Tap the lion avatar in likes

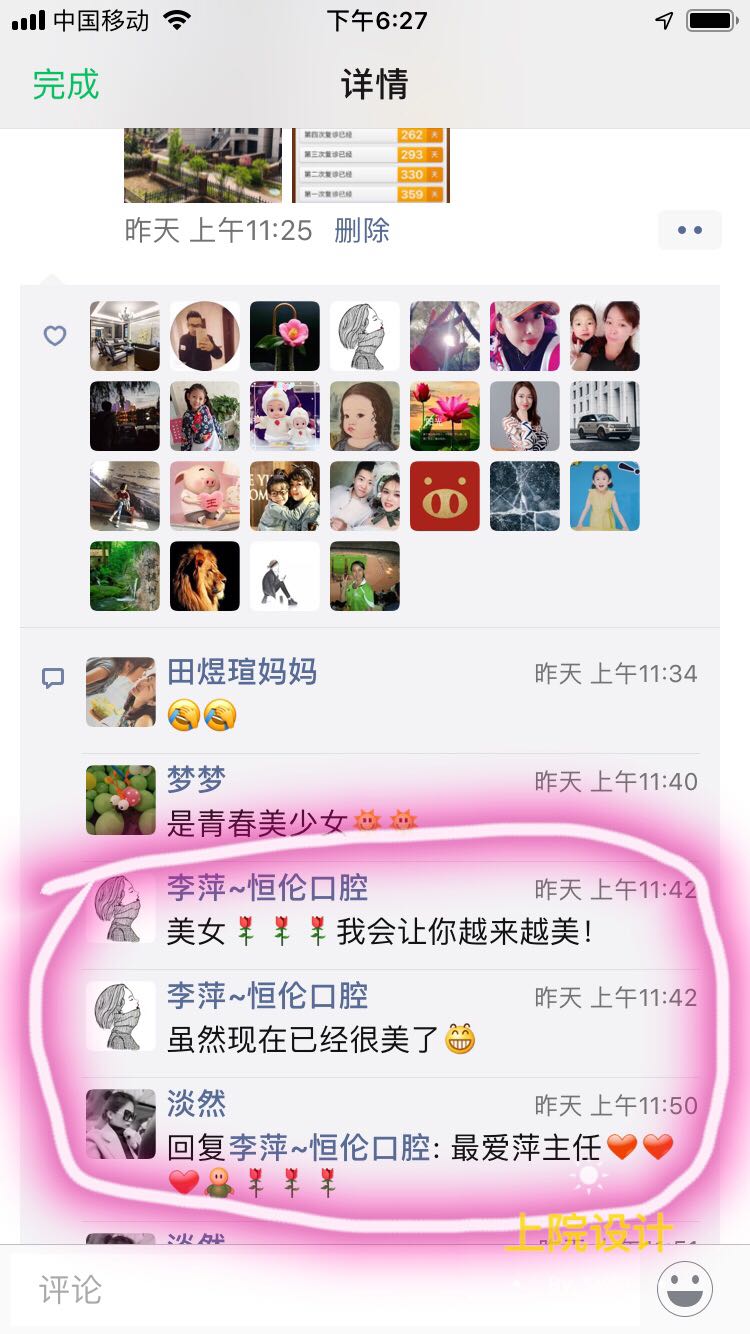[205, 576]
